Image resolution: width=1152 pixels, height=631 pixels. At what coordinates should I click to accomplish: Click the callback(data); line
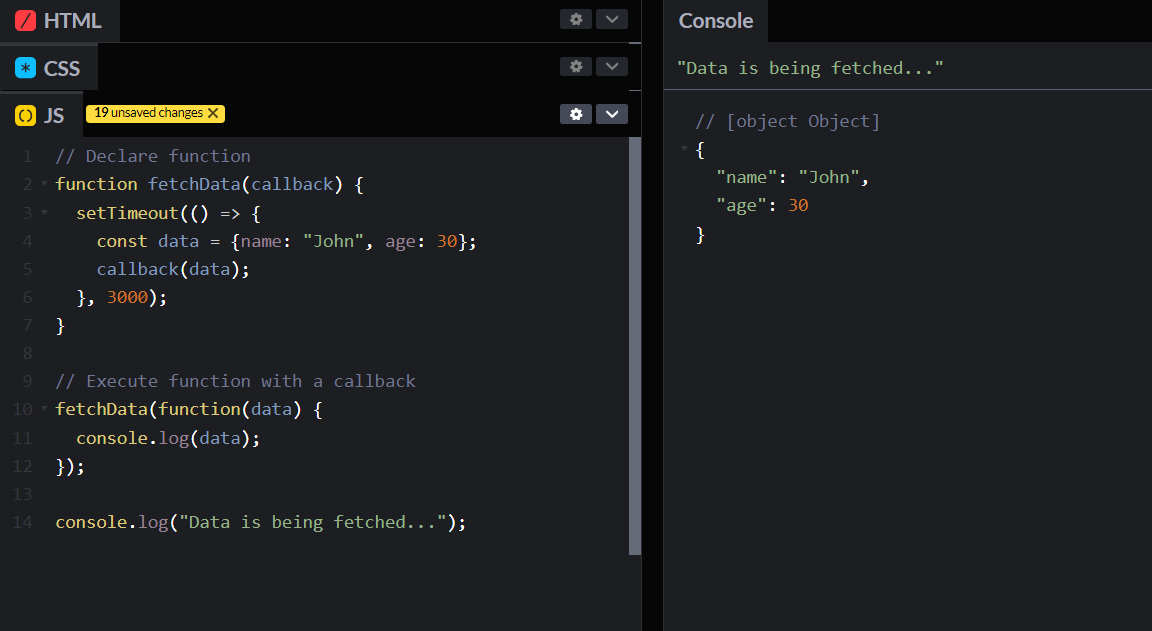[x=173, y=270]
